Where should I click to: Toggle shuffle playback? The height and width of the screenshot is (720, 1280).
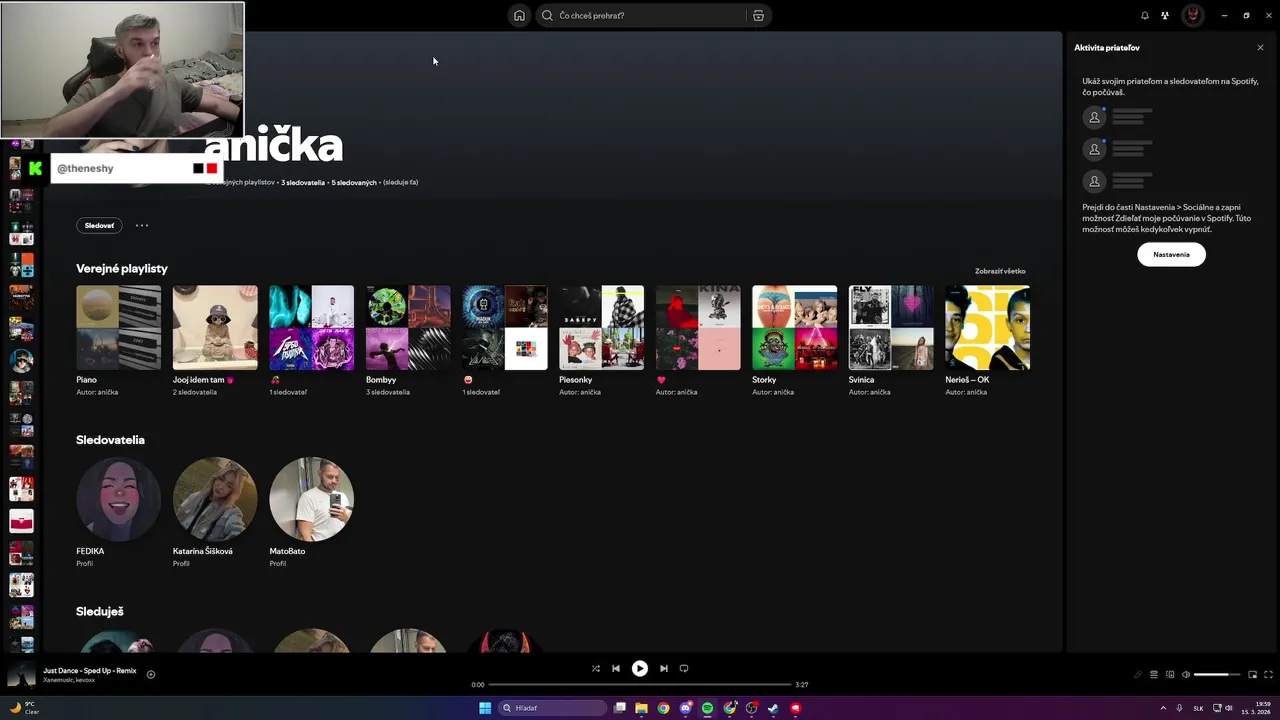596,669
